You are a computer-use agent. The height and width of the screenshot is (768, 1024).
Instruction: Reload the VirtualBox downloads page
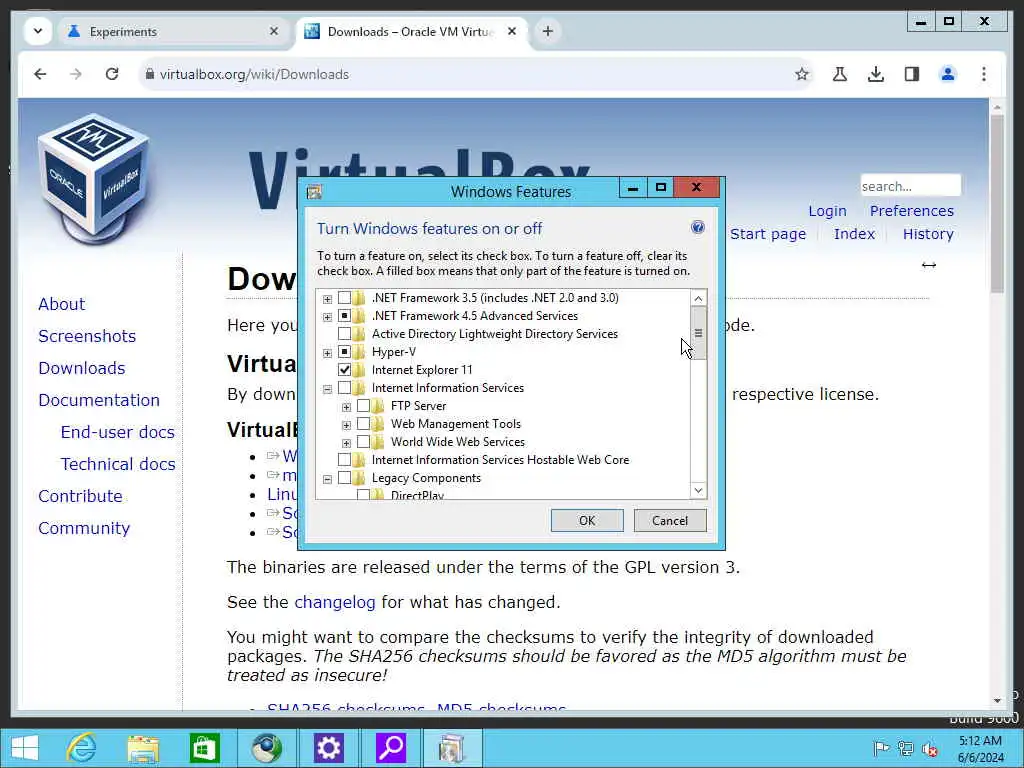pyautogui.click(x=112, y=74)
